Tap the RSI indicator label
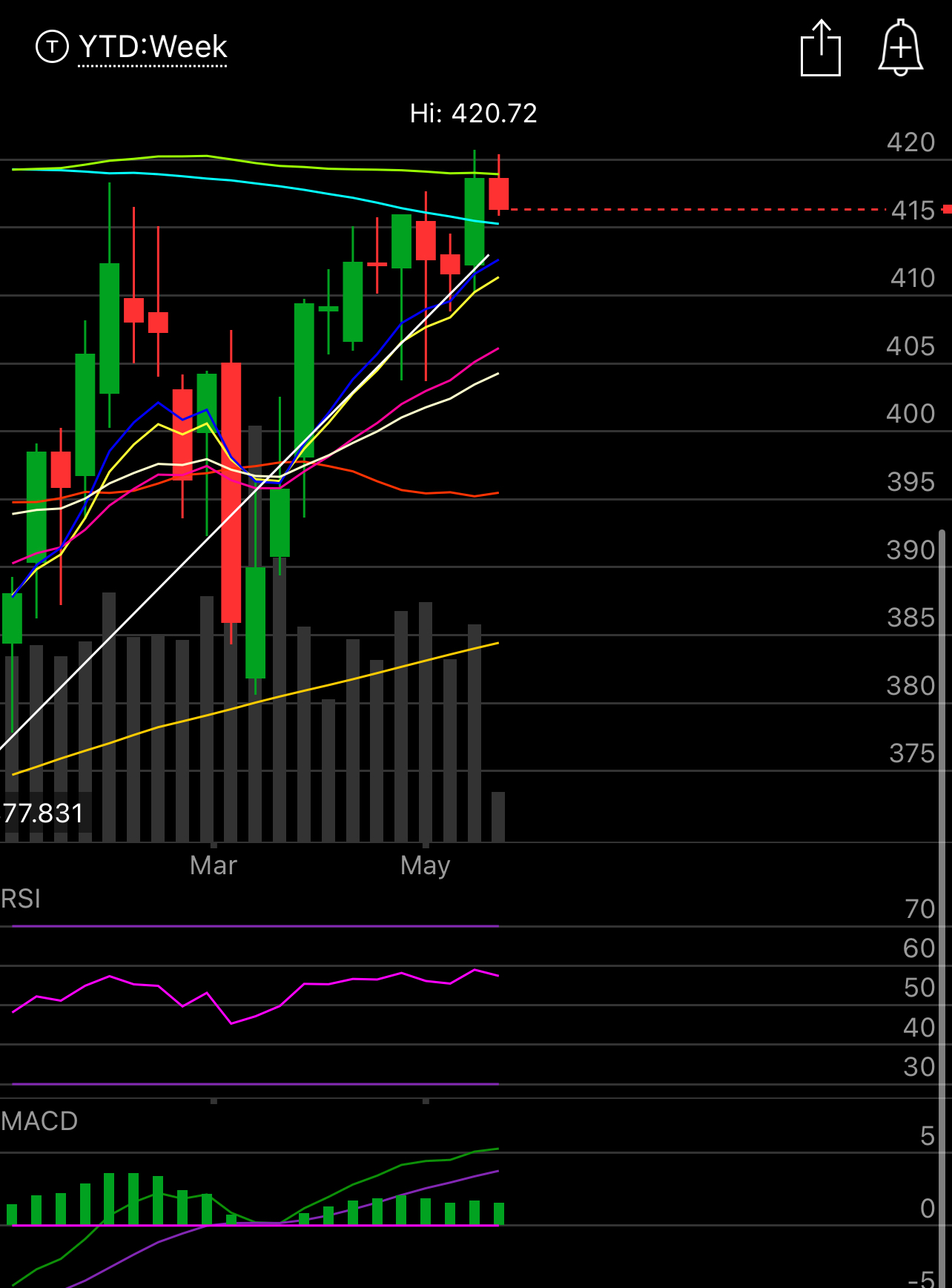 (21, 899)
